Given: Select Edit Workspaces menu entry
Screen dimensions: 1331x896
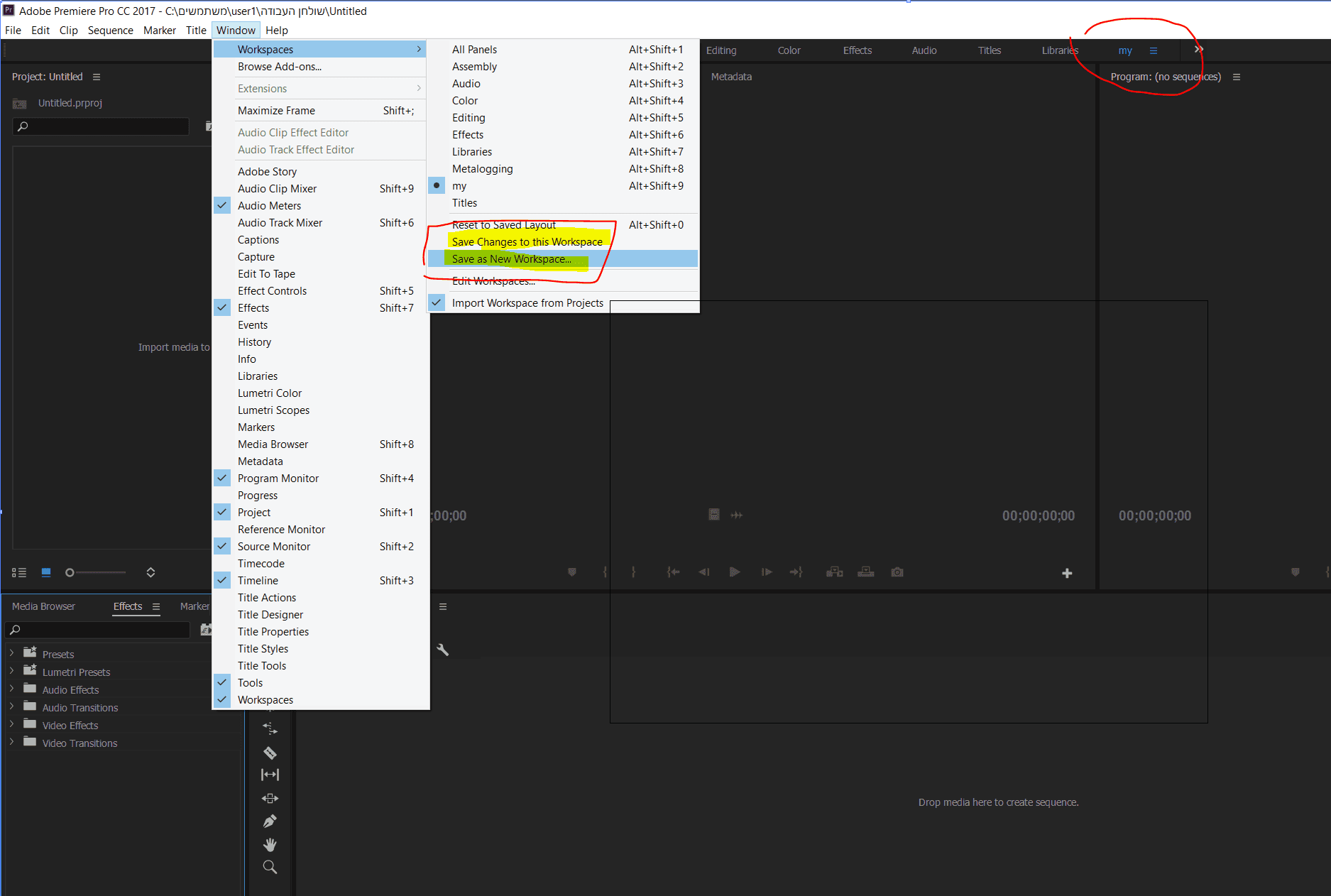Looking at the screenshot, I should [563, 281].
